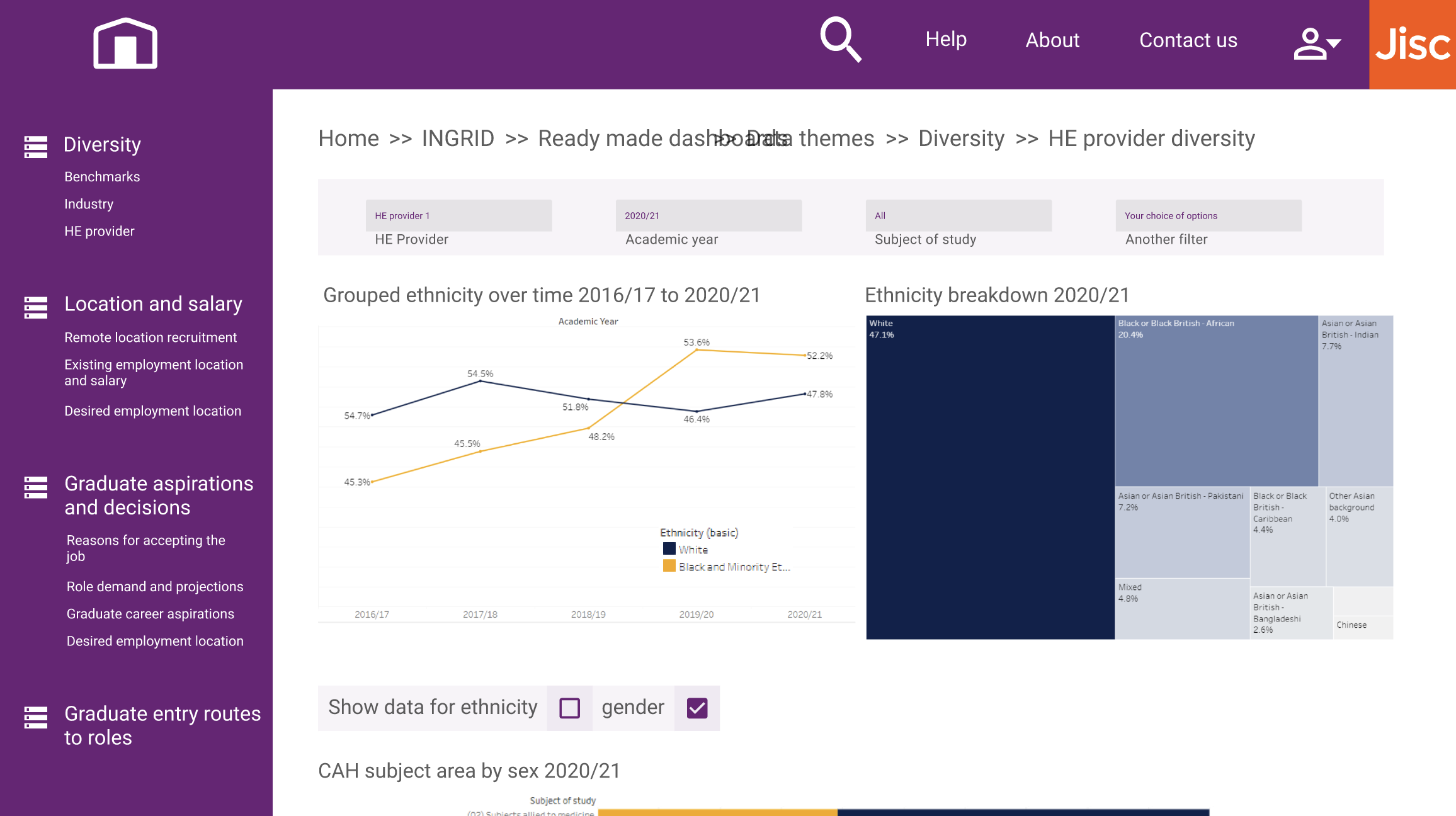
Task: Click the Diversity section list icon
Action: [36, 146]
